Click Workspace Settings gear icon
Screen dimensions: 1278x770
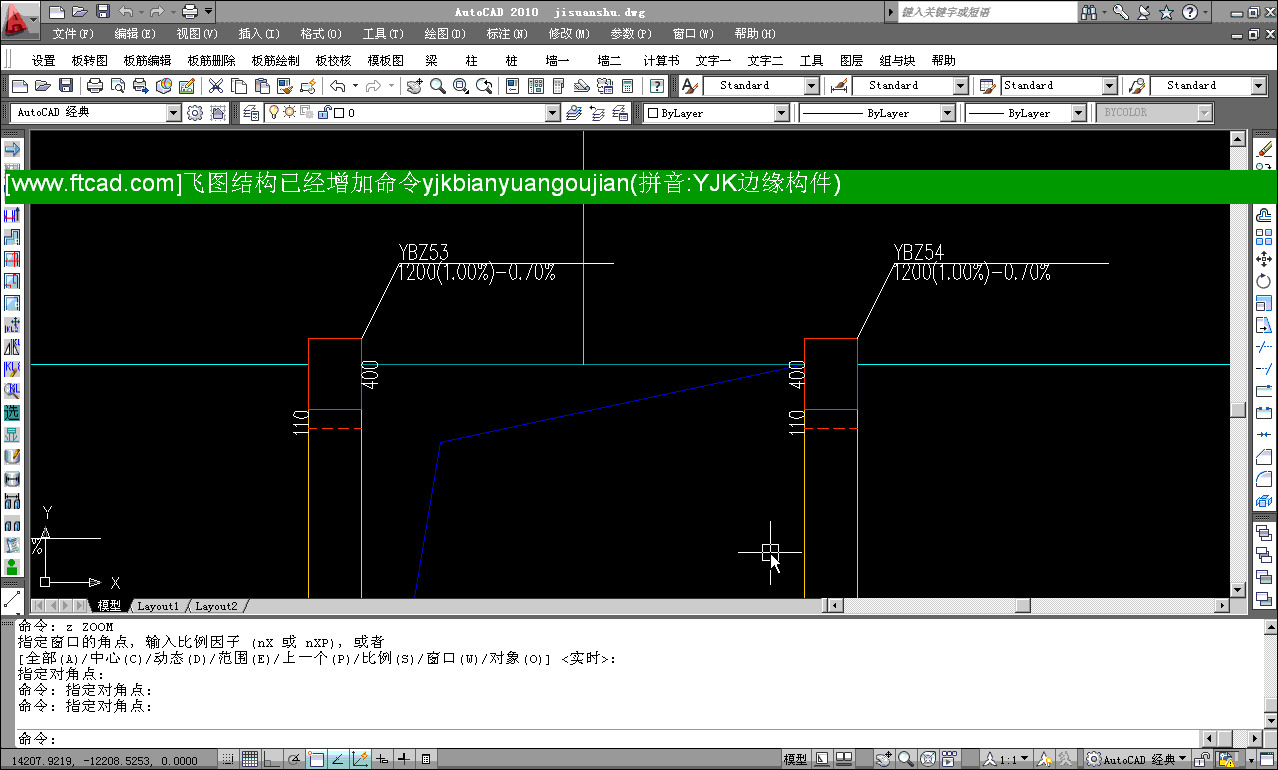coord(195,113)
